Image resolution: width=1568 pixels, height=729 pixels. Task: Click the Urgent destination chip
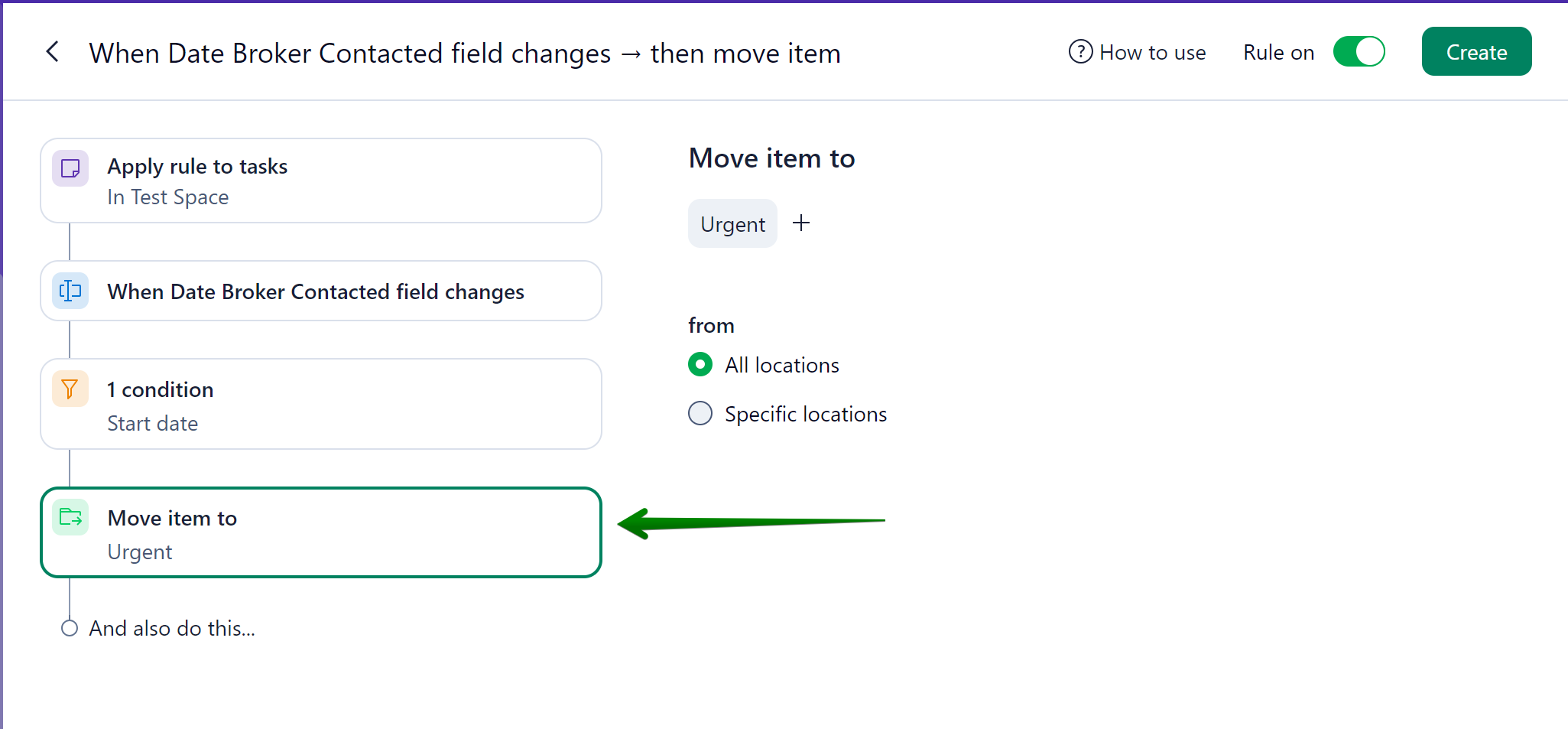[732, 224]
